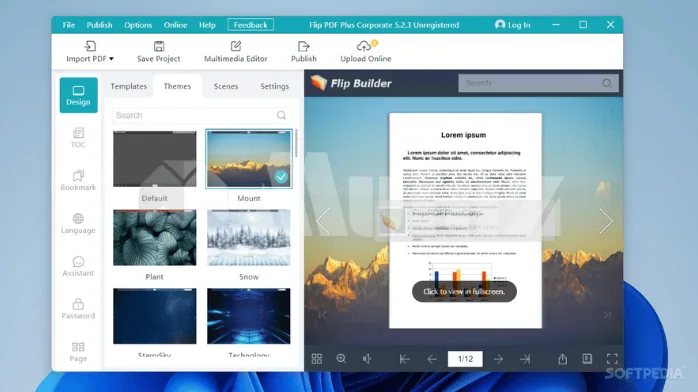698x392 pixels.
Task: Open the Bookmark sidebar panel
Action: click(x=78, y=181)
